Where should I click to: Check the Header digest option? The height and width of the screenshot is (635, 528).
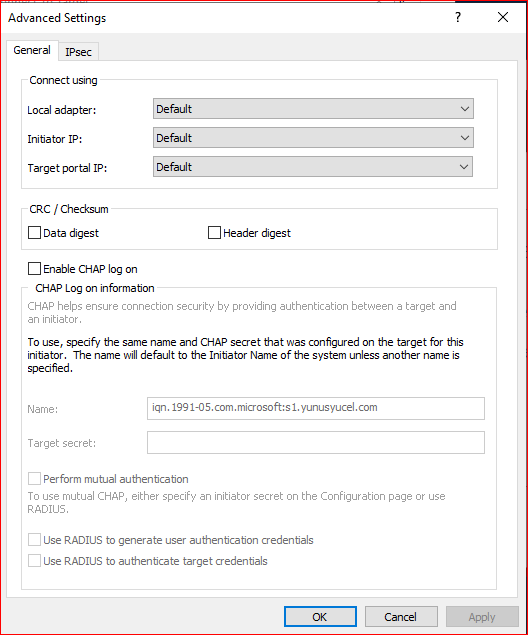(214, 233)
